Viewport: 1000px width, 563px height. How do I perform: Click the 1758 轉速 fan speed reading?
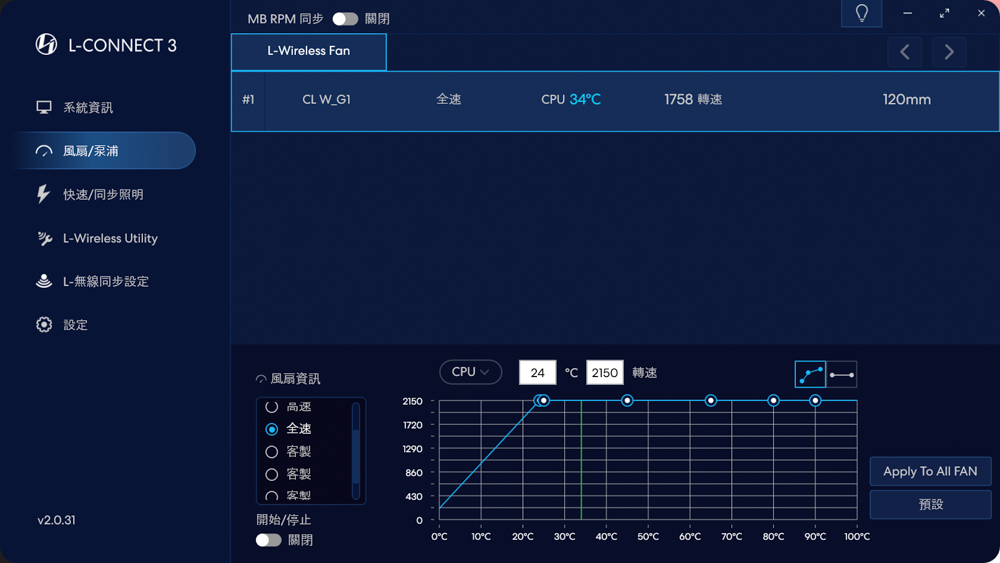click(693, 99)
